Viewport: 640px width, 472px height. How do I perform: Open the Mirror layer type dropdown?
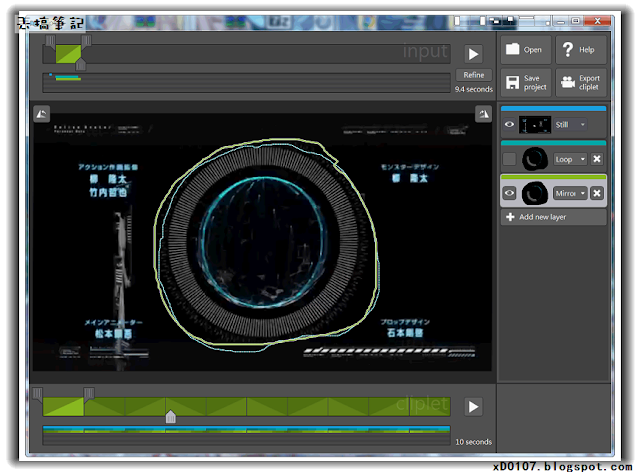coord(571,193)
